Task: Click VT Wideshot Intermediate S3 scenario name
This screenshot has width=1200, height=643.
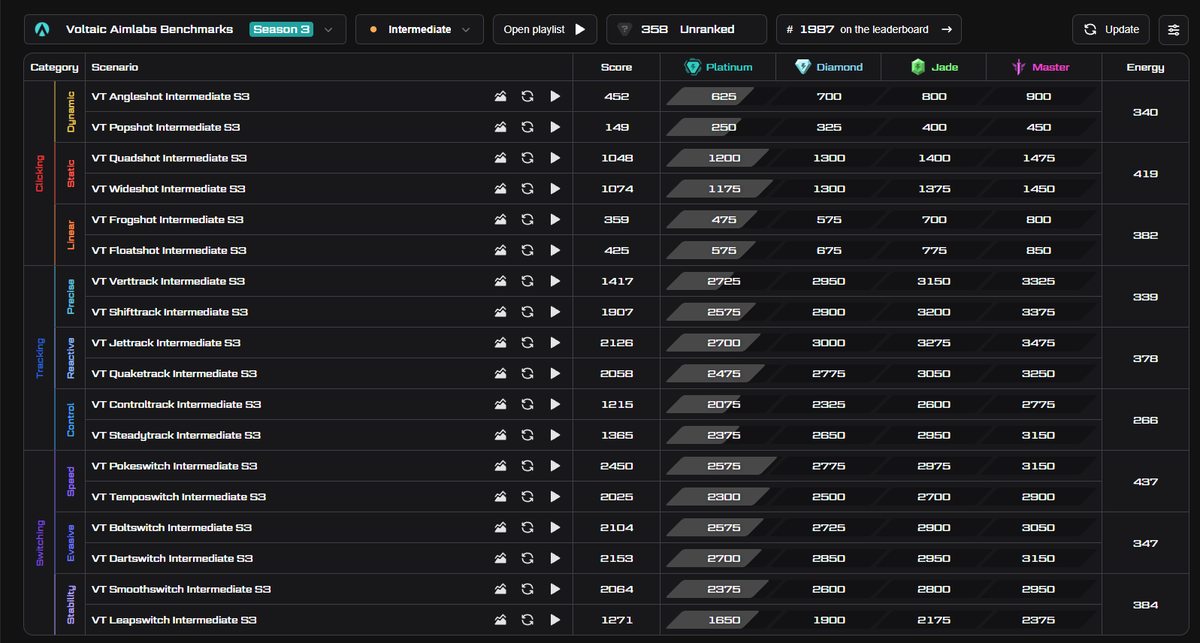Action: tap(168, 189)
